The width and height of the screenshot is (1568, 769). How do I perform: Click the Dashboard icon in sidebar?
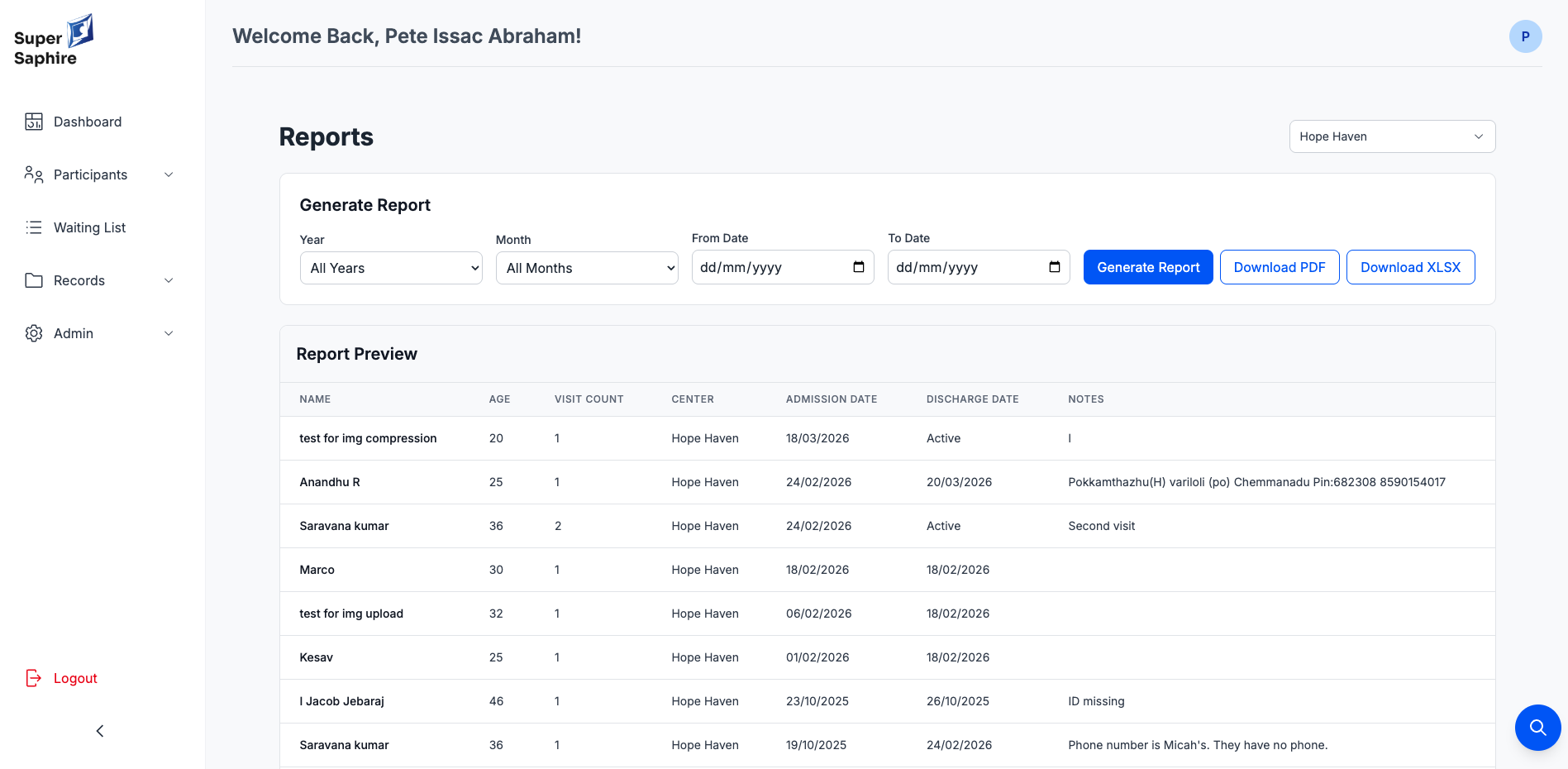coord(34,122)
